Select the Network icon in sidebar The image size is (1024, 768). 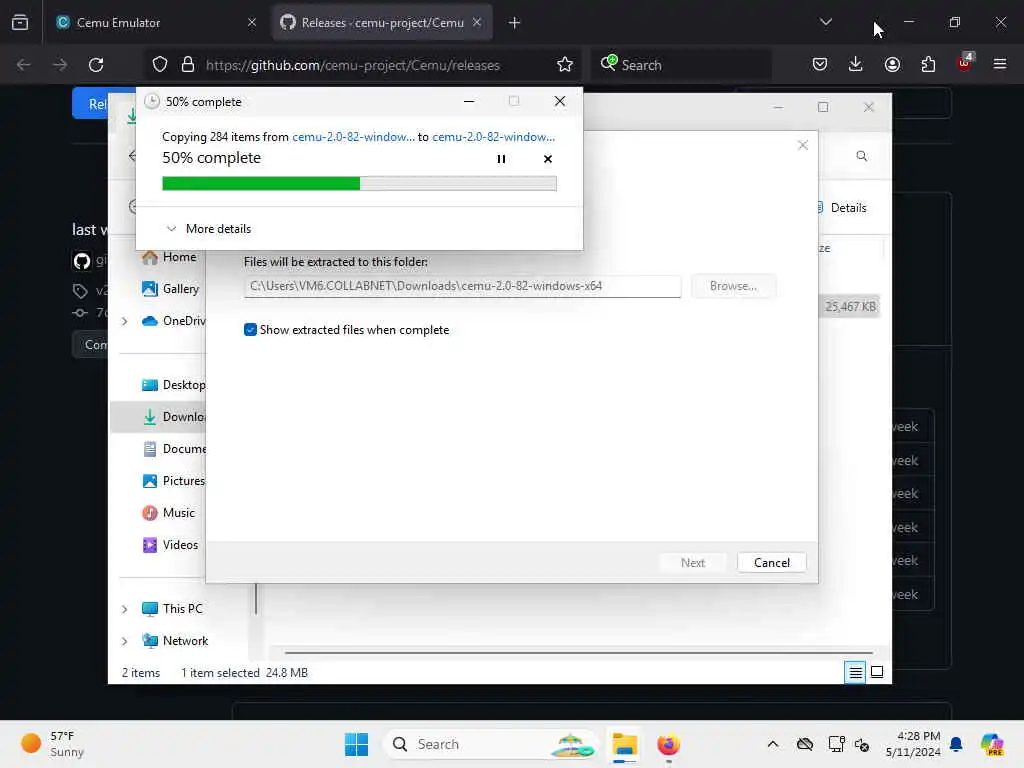tap(150, 641)
